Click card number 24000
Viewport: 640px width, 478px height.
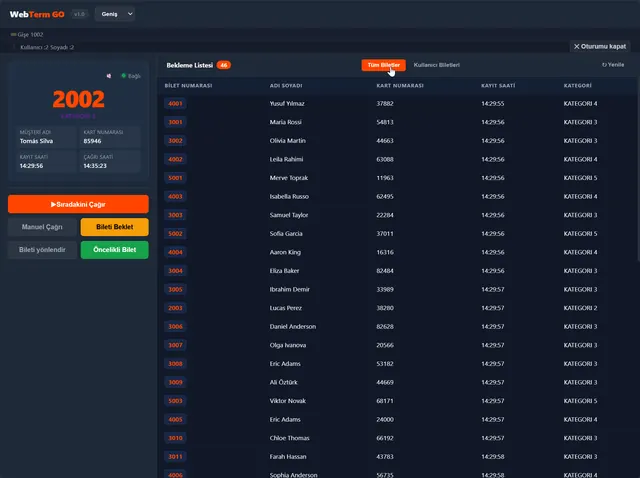385,419
